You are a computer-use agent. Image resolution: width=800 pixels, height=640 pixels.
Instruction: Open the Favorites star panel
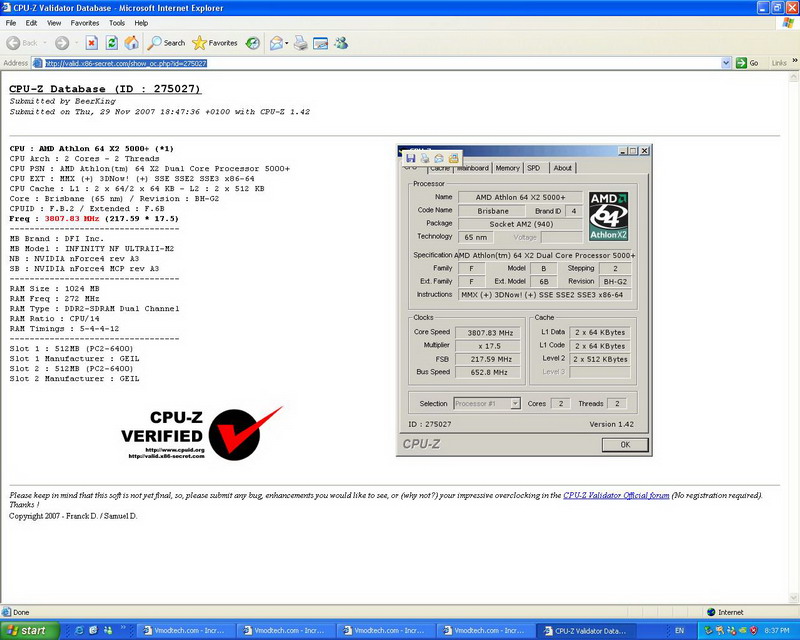(215, 43)
